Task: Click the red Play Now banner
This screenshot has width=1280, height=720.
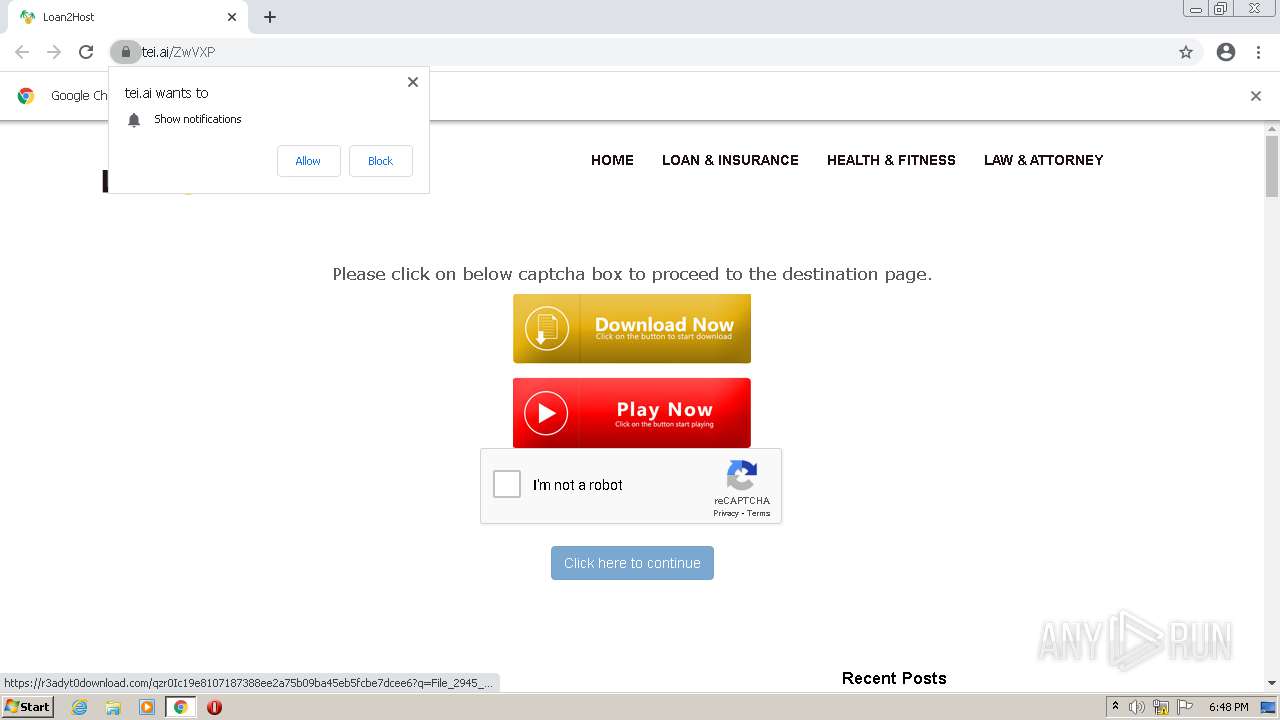Action: click(632, 413)
